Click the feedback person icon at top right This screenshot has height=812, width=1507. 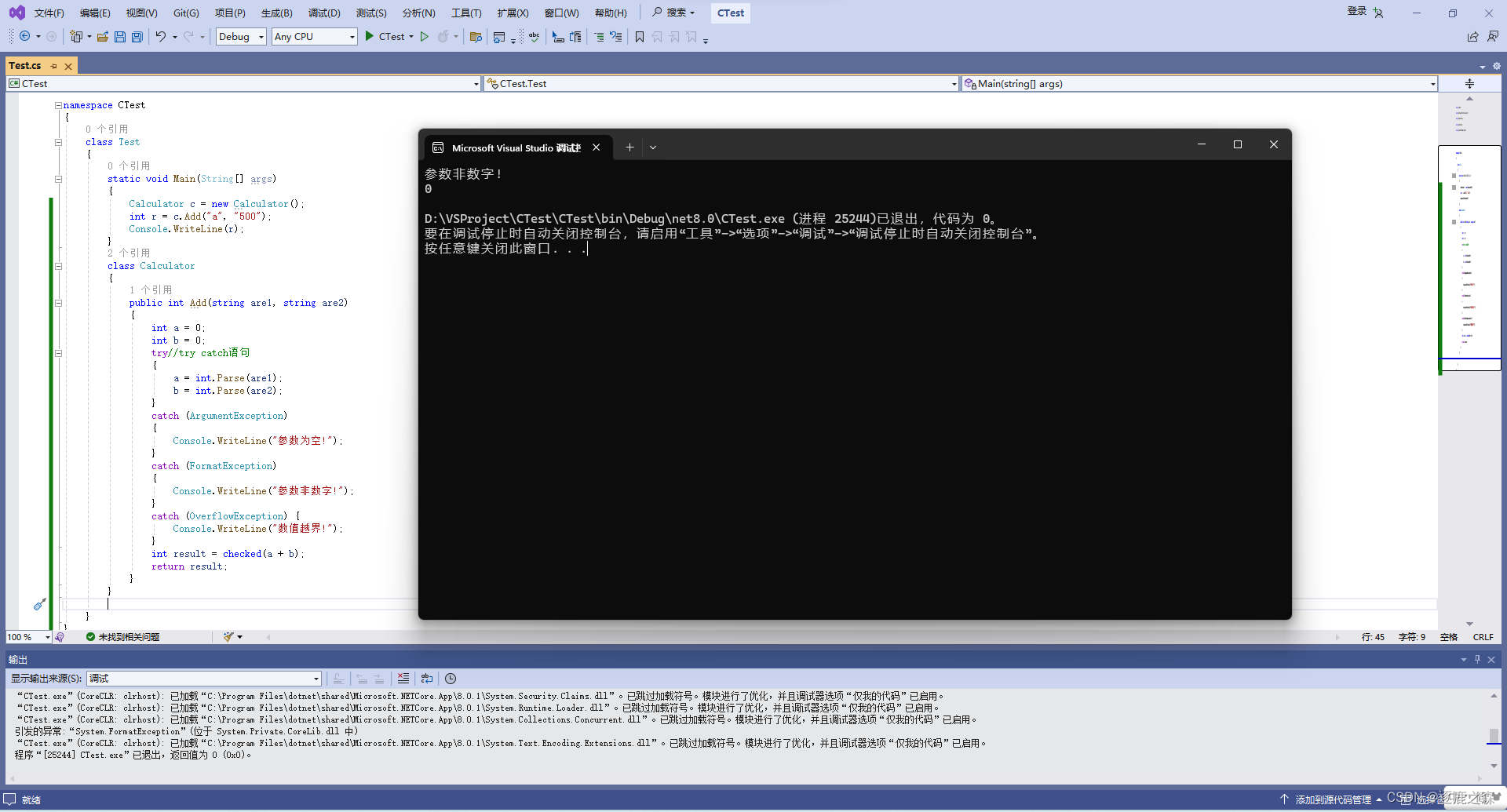(x=1493, y=37)
